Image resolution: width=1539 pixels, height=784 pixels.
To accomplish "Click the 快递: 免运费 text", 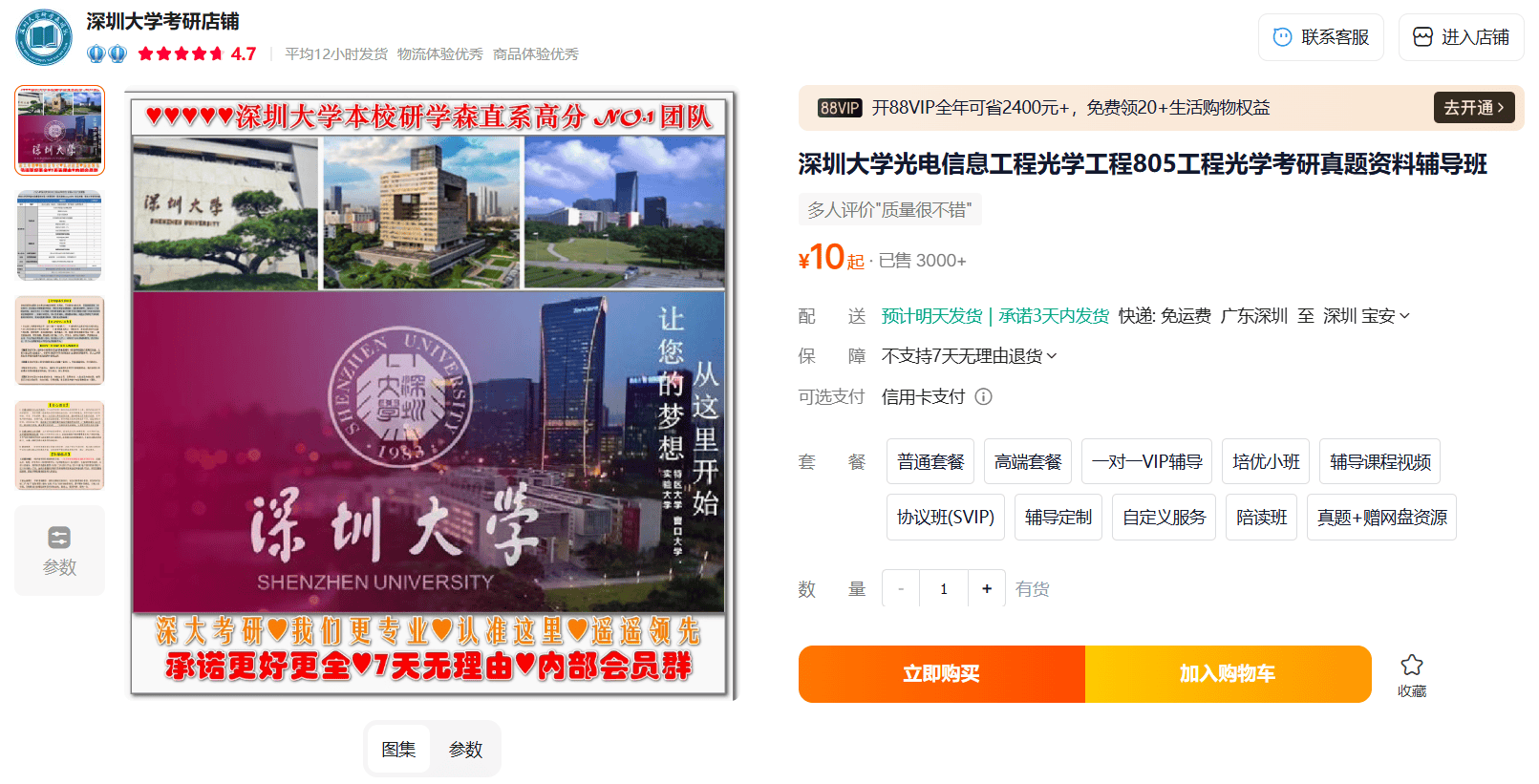I will (x=1165, y=316).
